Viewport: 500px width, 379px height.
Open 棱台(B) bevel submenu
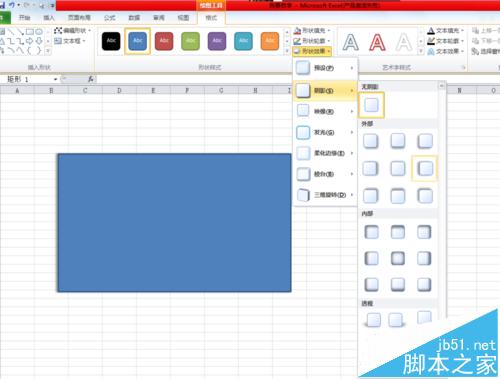325,174
